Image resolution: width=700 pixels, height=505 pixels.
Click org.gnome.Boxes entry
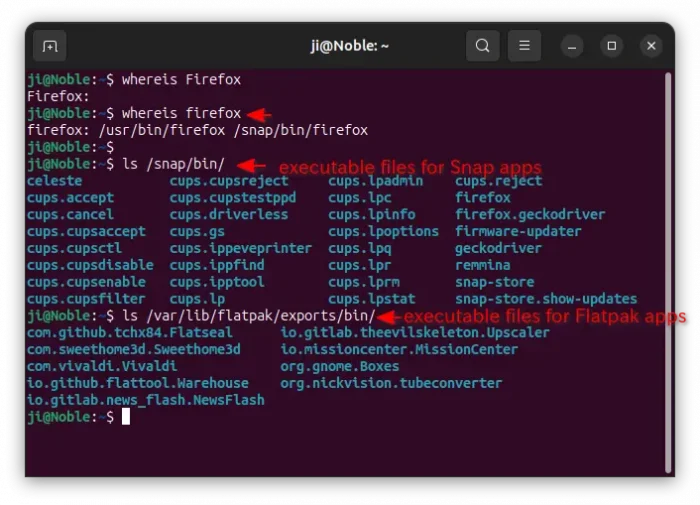[x=340, y=367]
